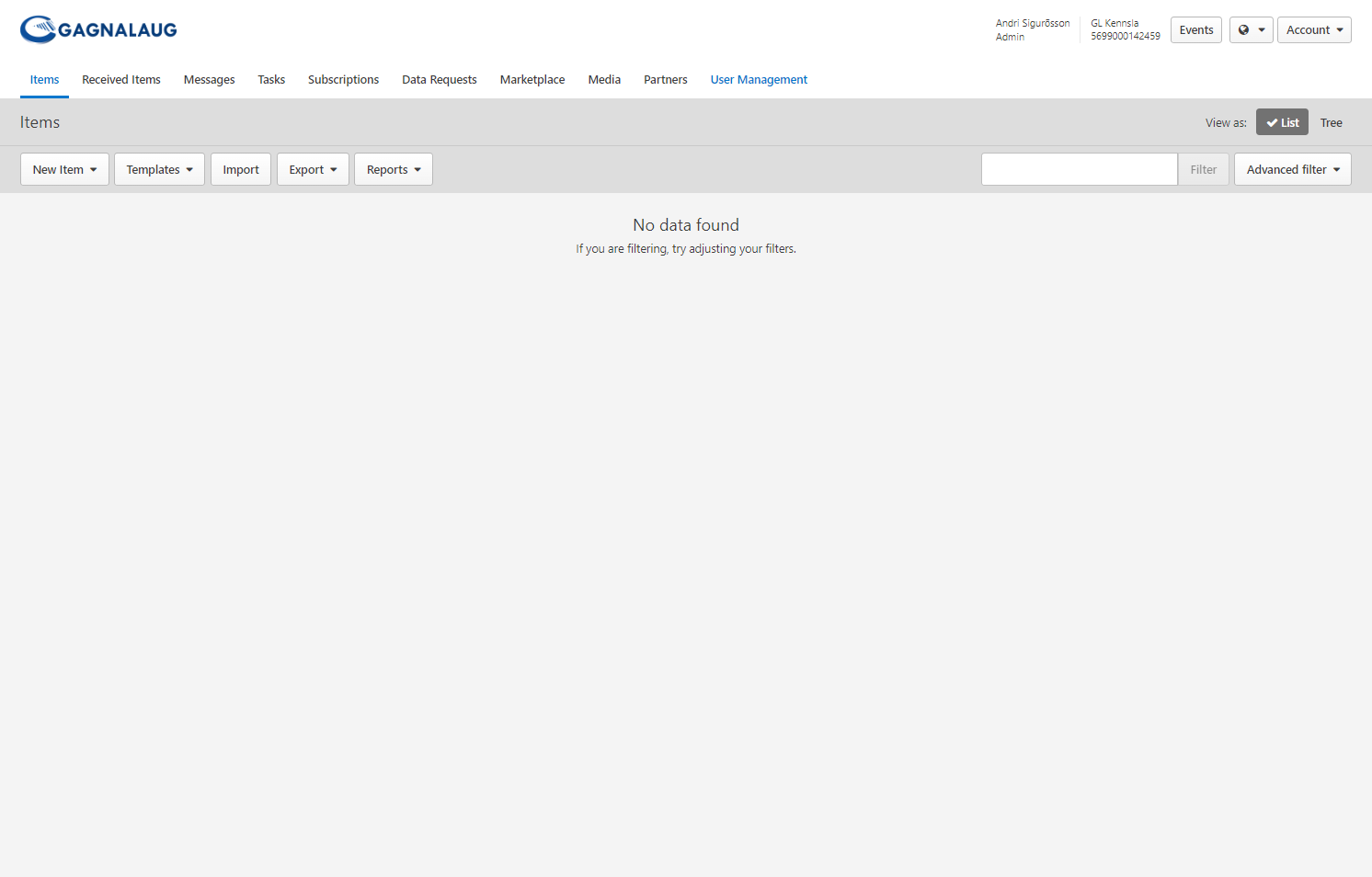Click the Filter button
Image resolution: width=1372 pixels, height=877 pixels.
pos(1203,169)
